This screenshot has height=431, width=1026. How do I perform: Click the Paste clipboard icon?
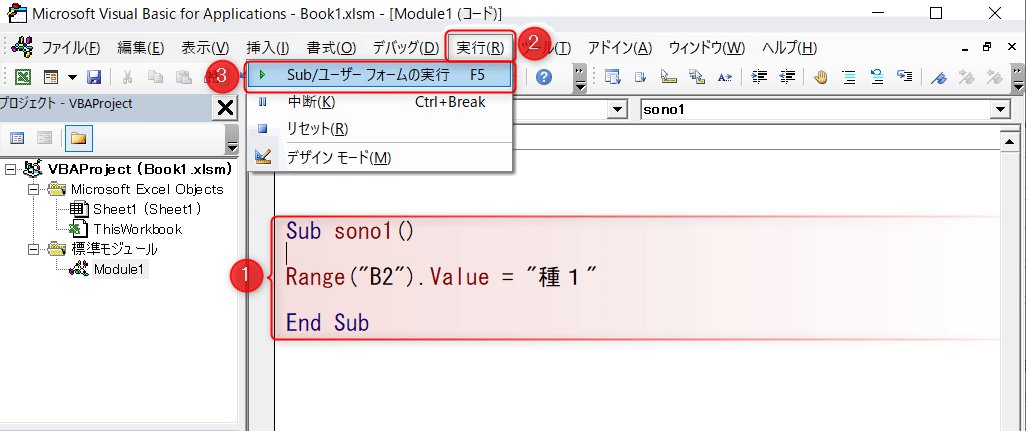point(184,77)
